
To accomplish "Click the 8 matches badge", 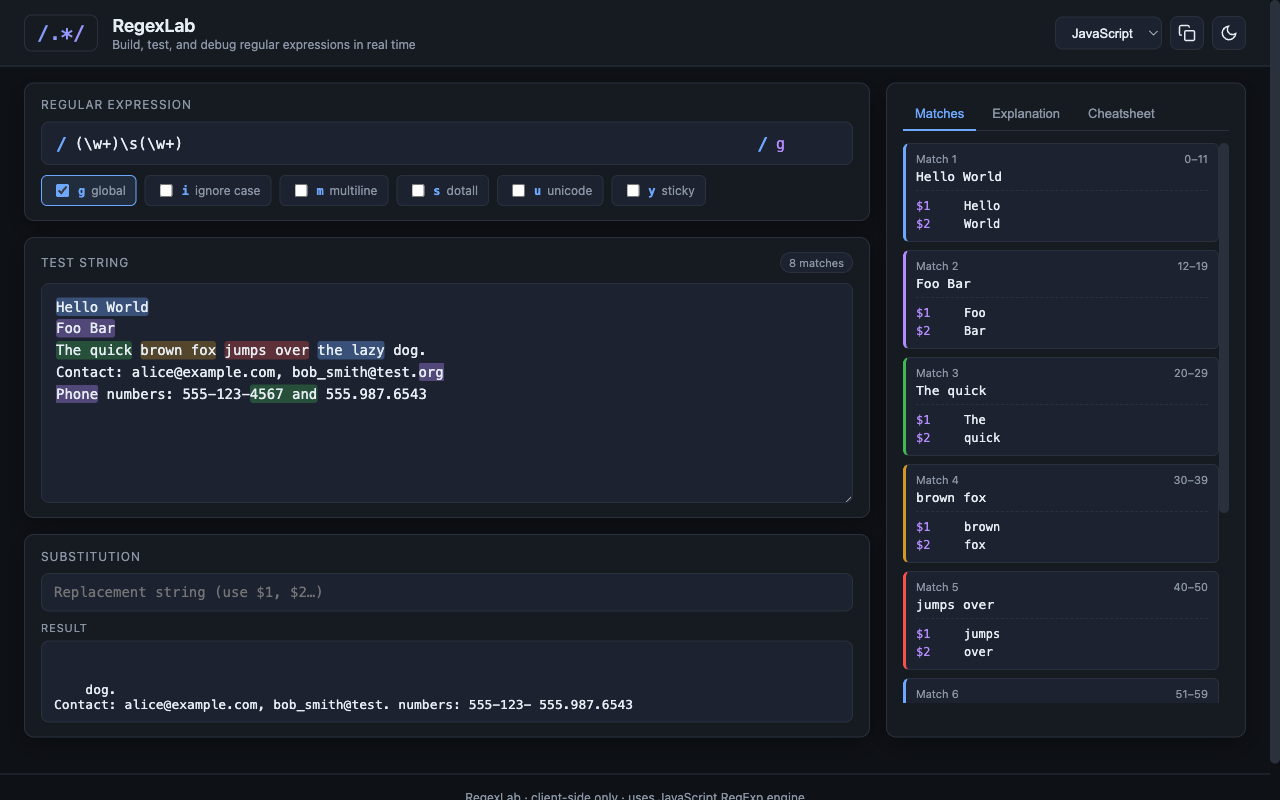I will pos(816,263).
